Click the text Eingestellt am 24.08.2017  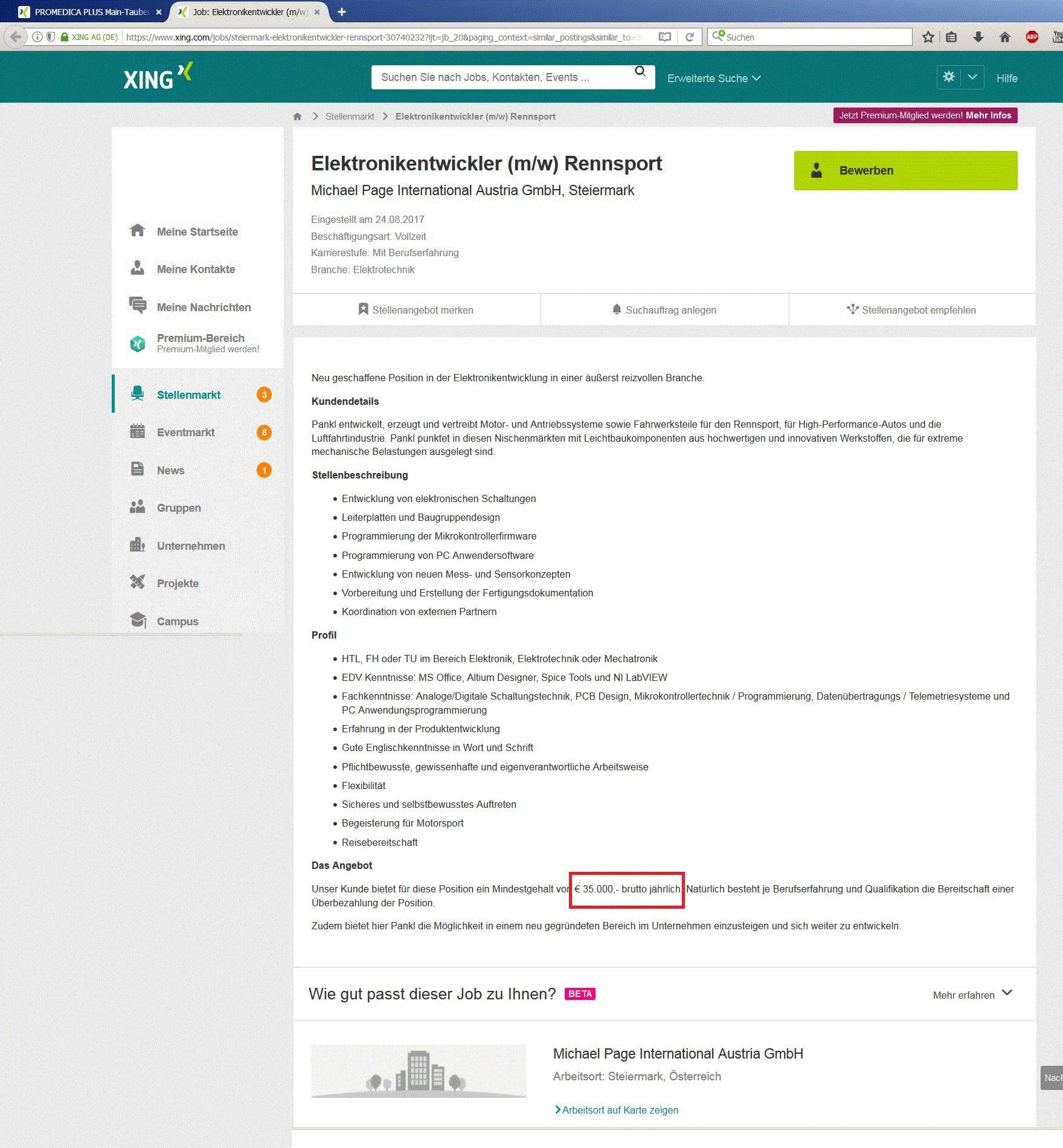(x=368, y=219)
